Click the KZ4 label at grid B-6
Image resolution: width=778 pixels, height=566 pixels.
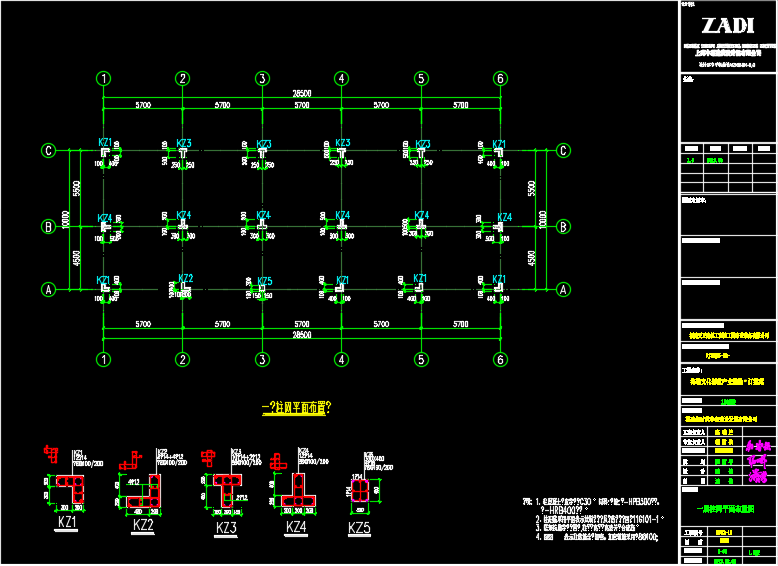tap(505, 217)
